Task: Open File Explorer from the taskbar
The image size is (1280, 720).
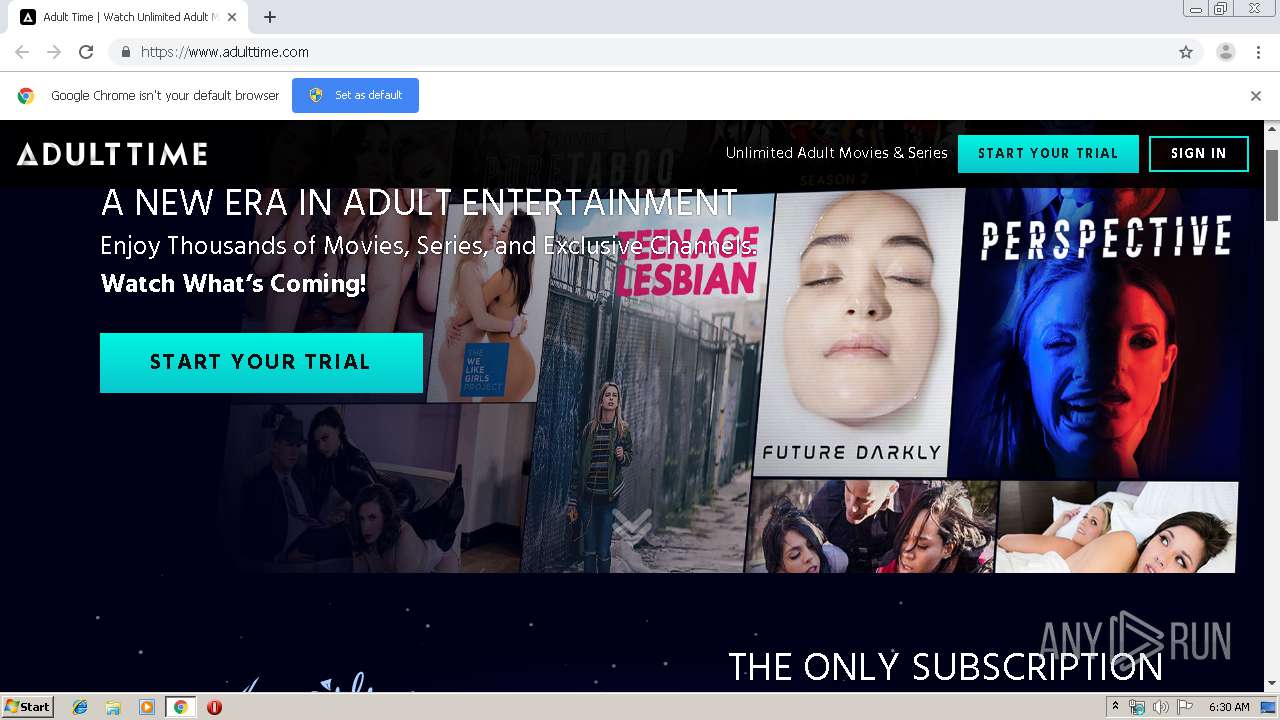Action: [x=113, y=707]
